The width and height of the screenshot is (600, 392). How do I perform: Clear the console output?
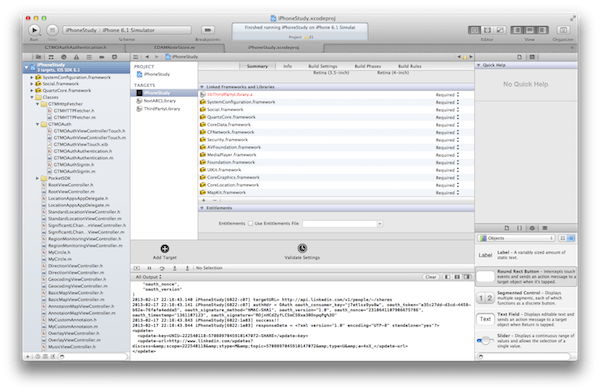pyautogui.click(x=430, y=277)
